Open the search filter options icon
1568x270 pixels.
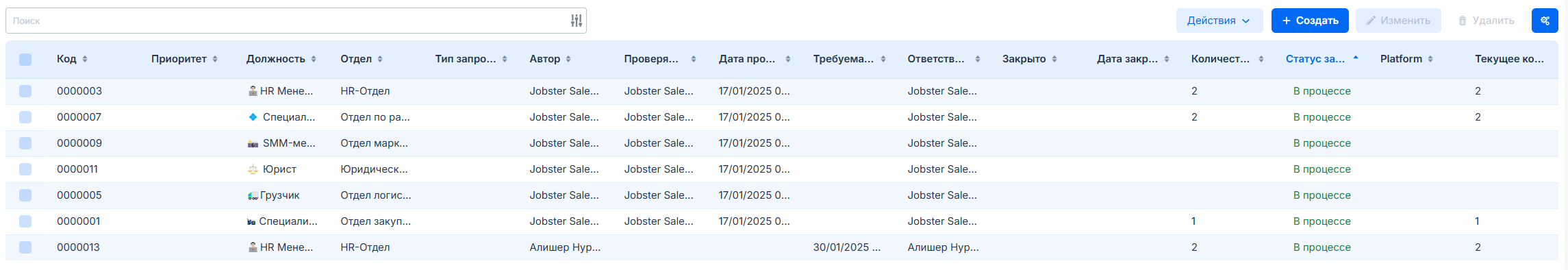coord(577,21)
